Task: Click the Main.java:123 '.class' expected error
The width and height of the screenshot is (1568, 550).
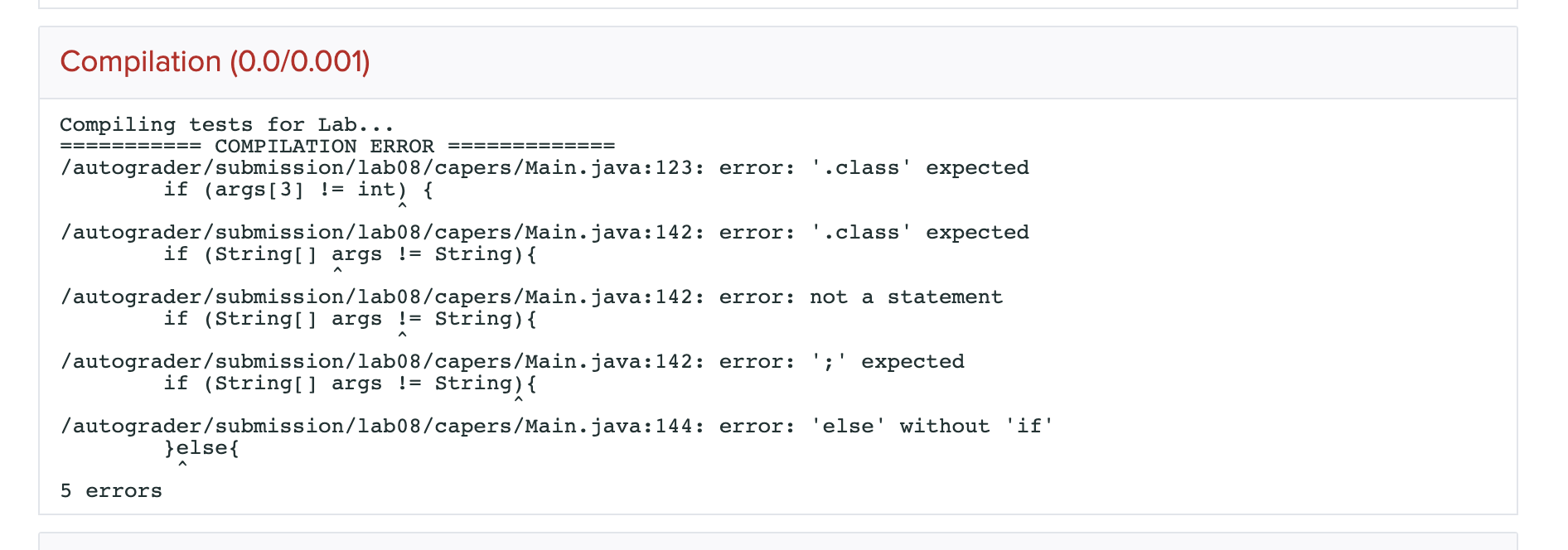Action: pyautogui.click(x=544, y=168)
